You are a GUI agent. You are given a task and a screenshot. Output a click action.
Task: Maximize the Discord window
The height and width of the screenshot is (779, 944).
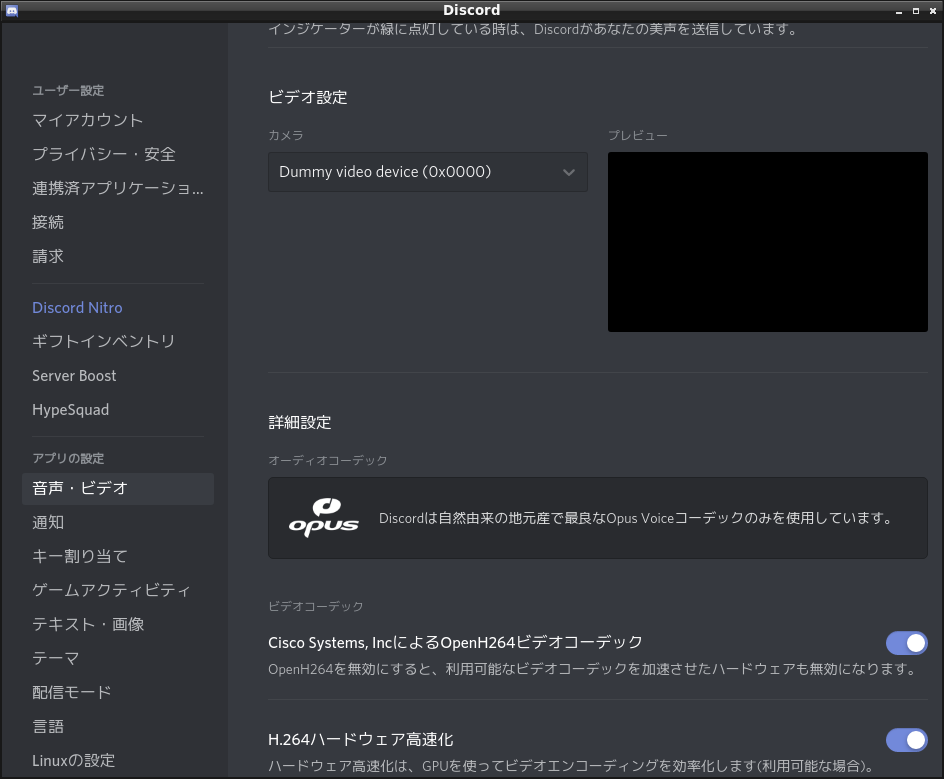(916, 11)
